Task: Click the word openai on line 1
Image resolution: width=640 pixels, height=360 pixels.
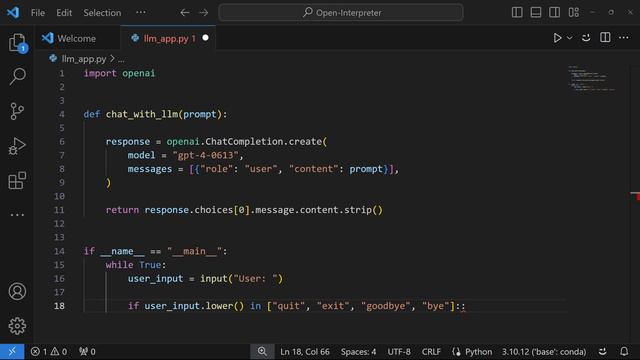Action: pos(139,73)
